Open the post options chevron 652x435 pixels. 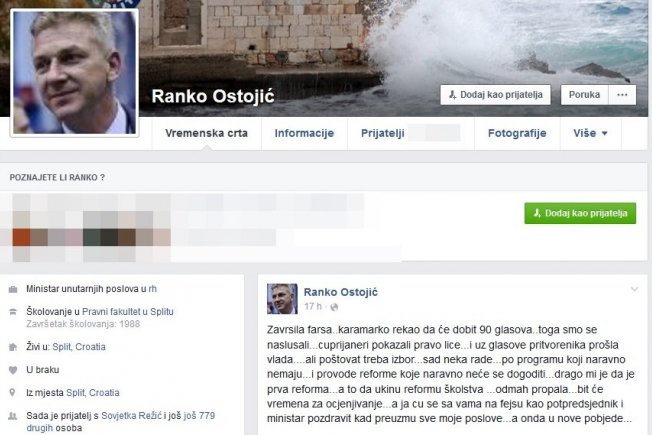point(634,289)
